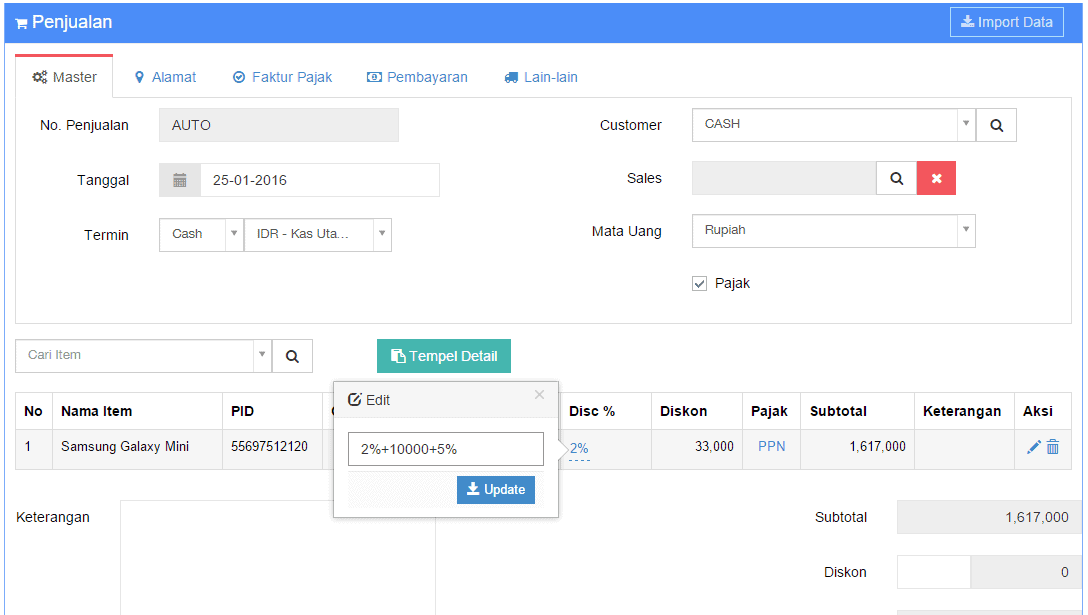Edit Samsung Galaxy Mini row pencil icon
Screen dimensions: 1088x615
1033,447
